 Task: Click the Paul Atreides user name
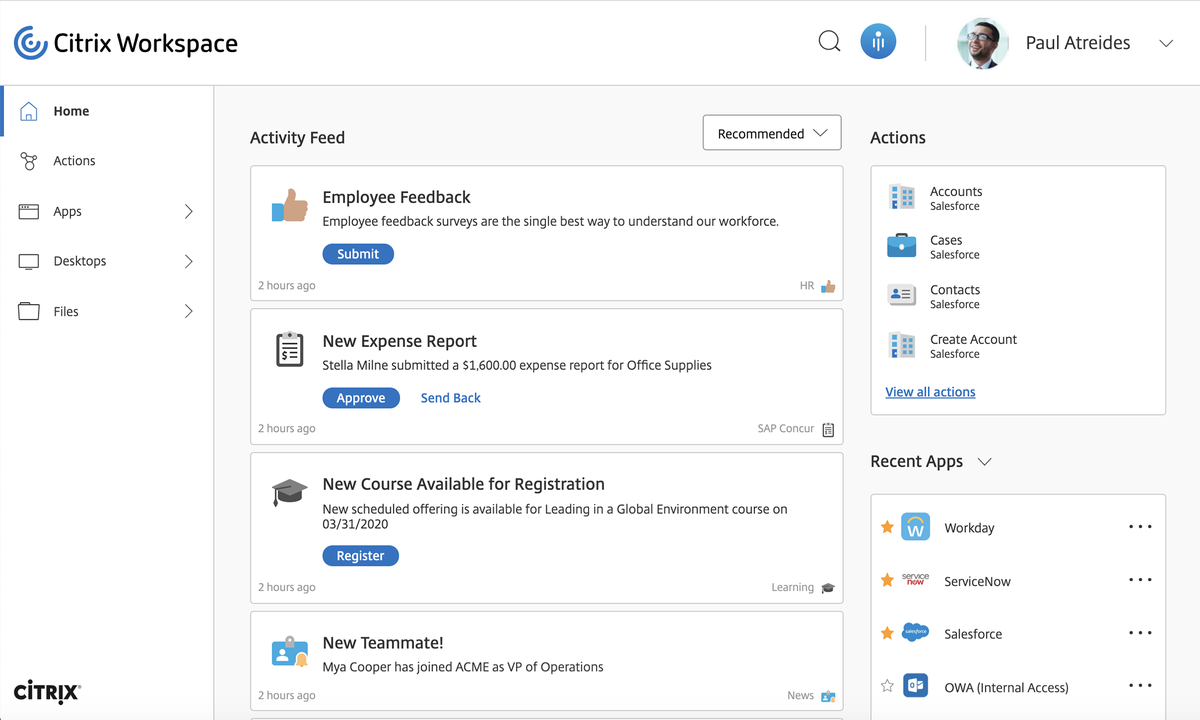1078,43
